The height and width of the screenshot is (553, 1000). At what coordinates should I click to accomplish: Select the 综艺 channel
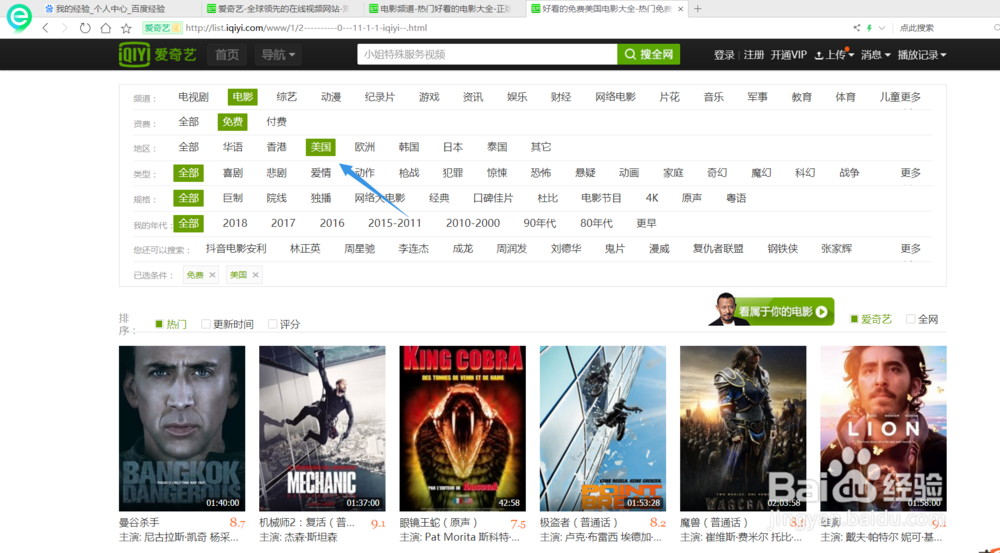[x=286, y=97]
